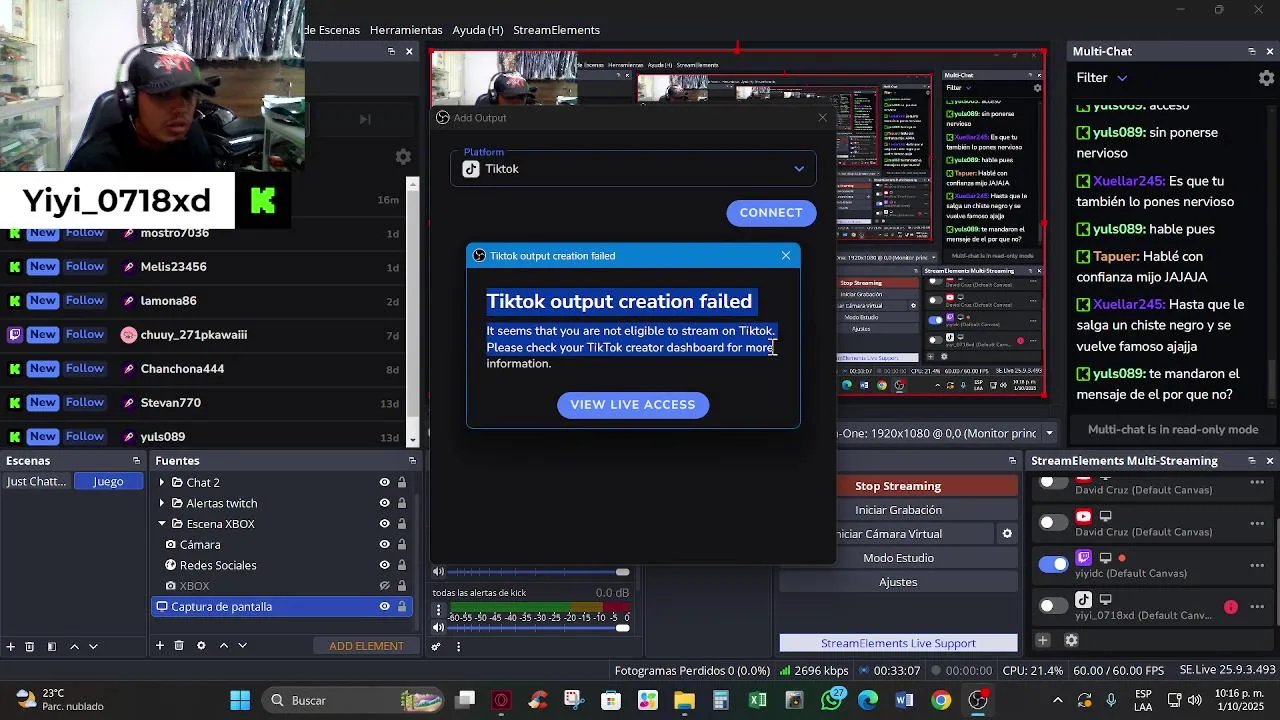Mute todas las alertas de kick speaker
The image size is (1280, 720).
coord(438,628)
